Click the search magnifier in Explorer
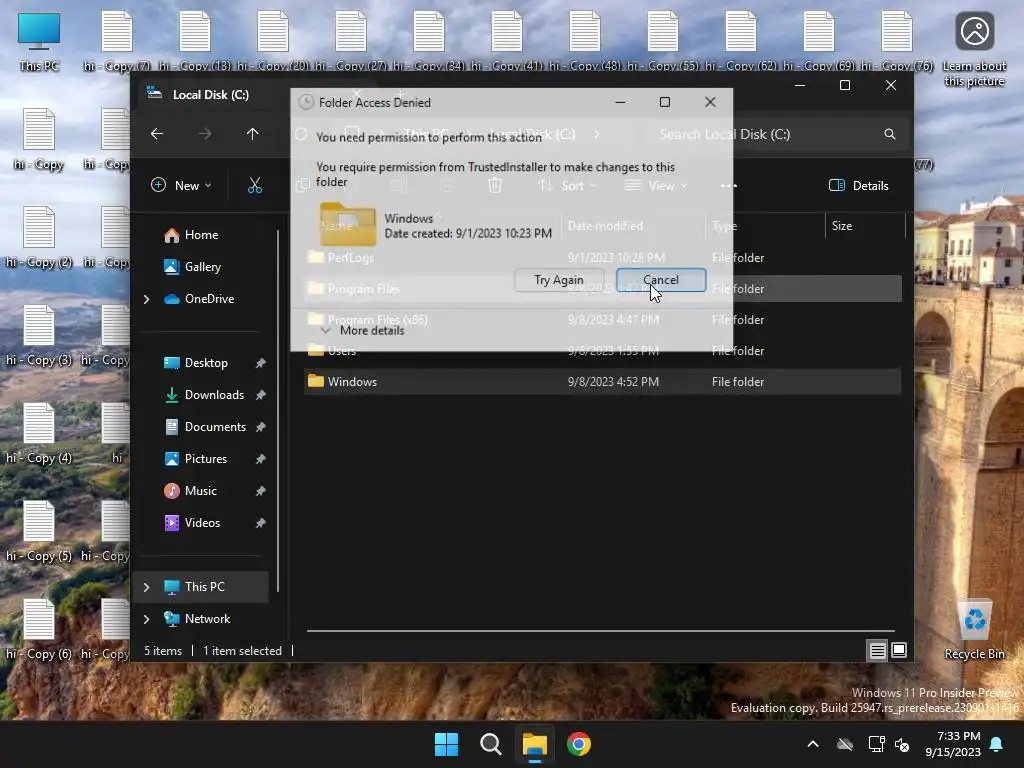Screen dimensions: 1024x768 click(889, 134)
